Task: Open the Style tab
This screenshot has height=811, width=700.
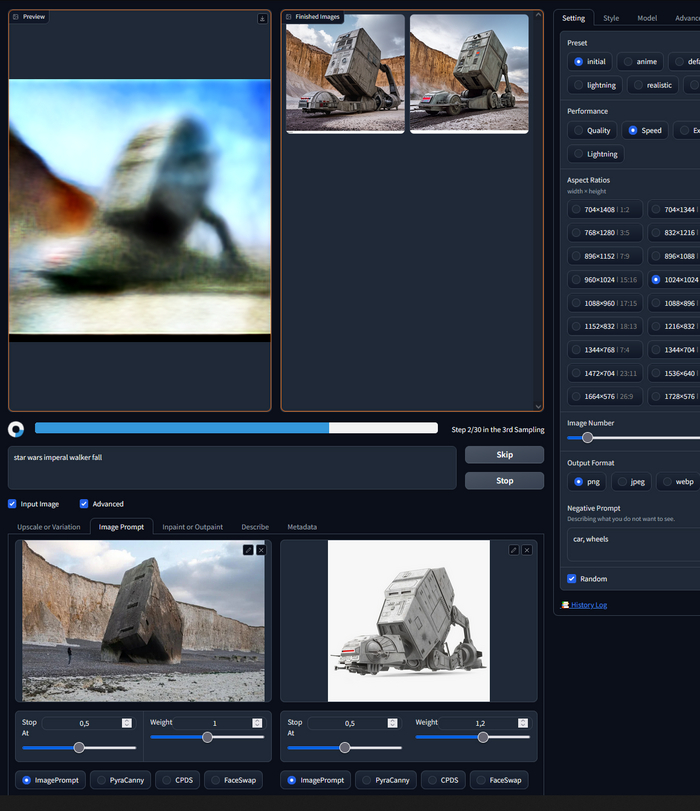Action: 610,18
